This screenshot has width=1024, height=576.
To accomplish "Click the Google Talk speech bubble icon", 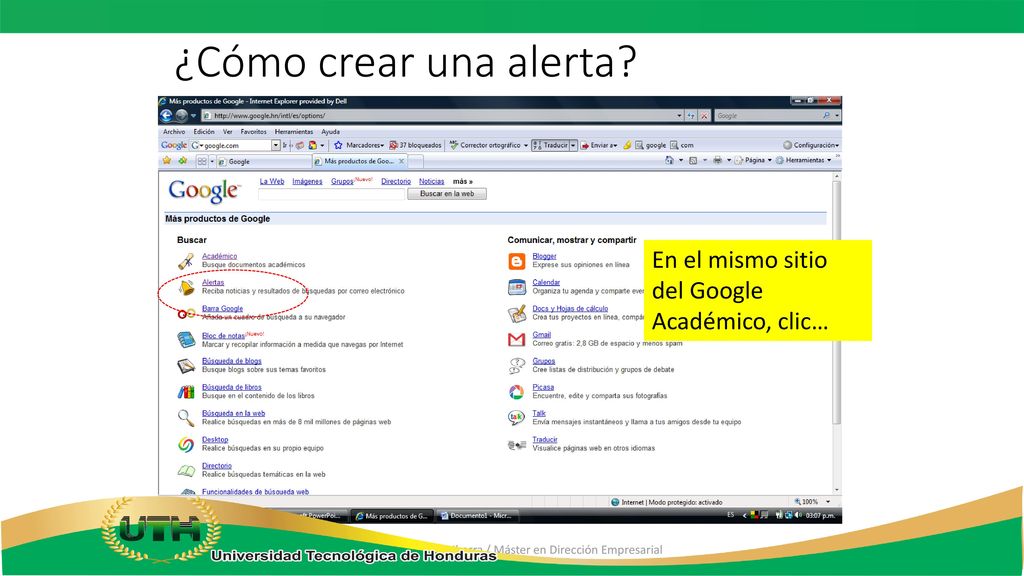I will pos(517,418).
